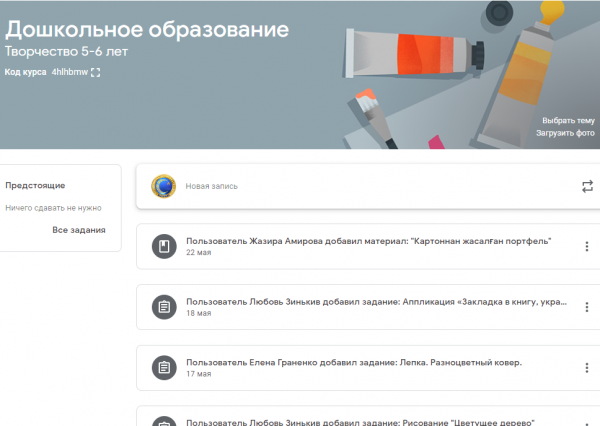Click the reuse post arrows icon
This screenshot has width=600, height=426.
point(586,186)
